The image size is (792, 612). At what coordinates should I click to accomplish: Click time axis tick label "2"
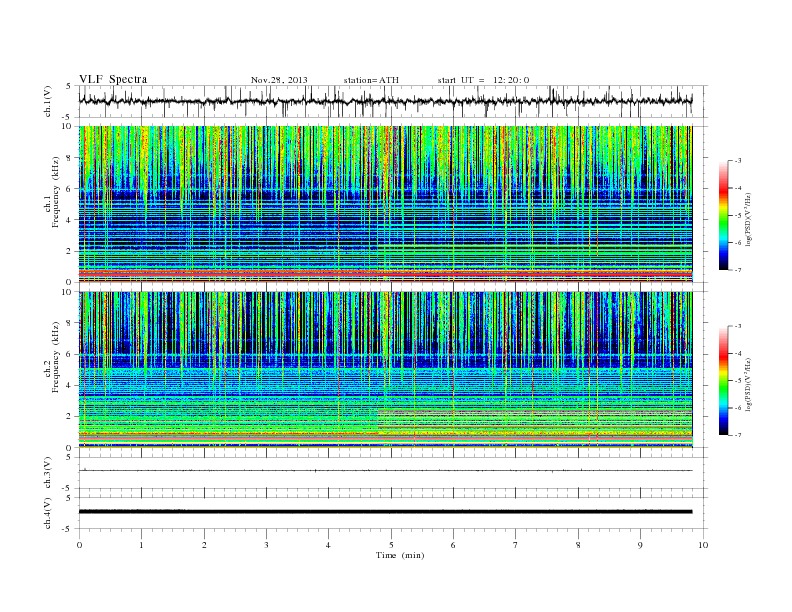click(x=204, y=545)
